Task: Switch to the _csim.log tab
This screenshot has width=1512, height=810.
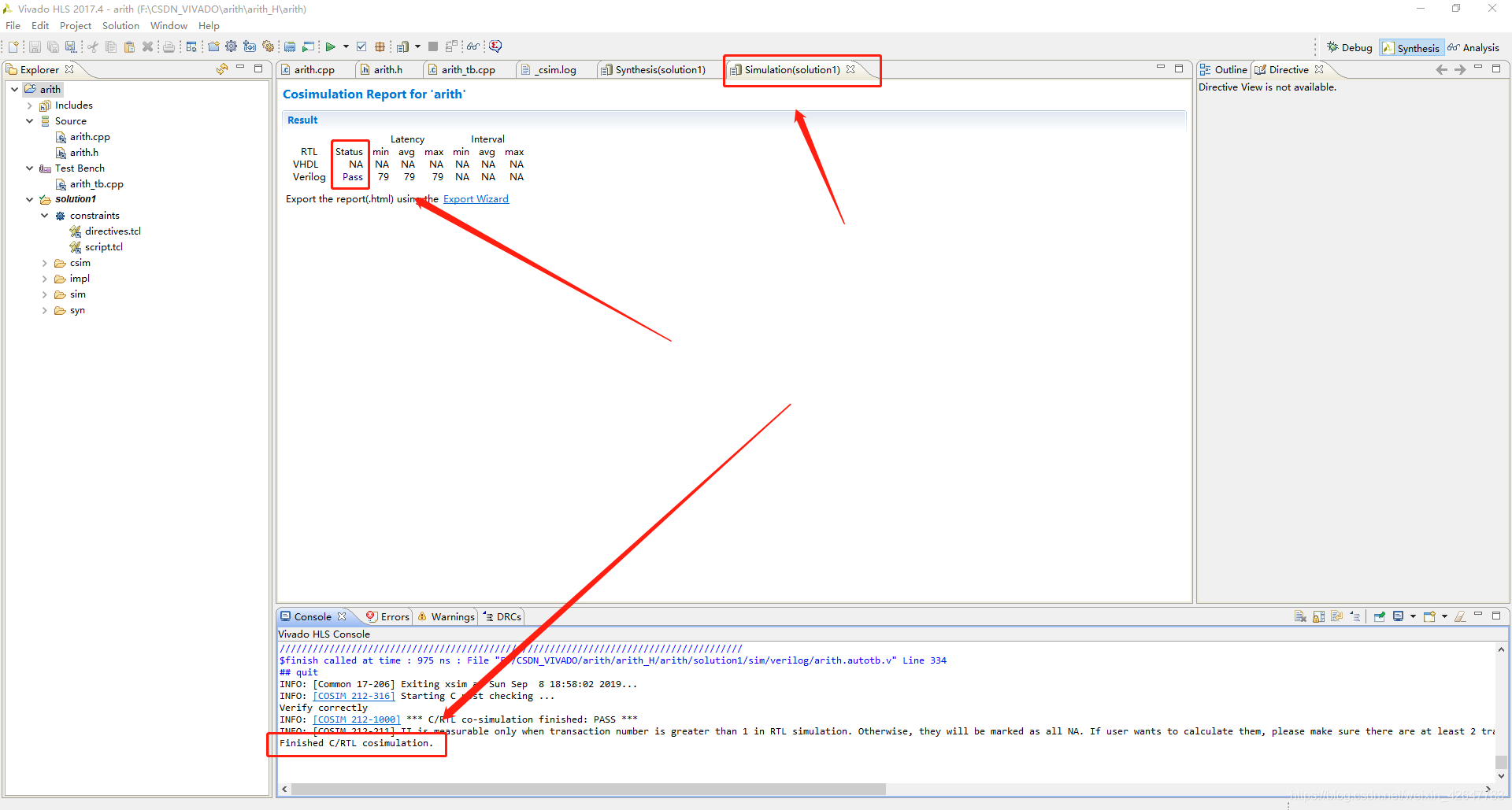Action: 556,69
